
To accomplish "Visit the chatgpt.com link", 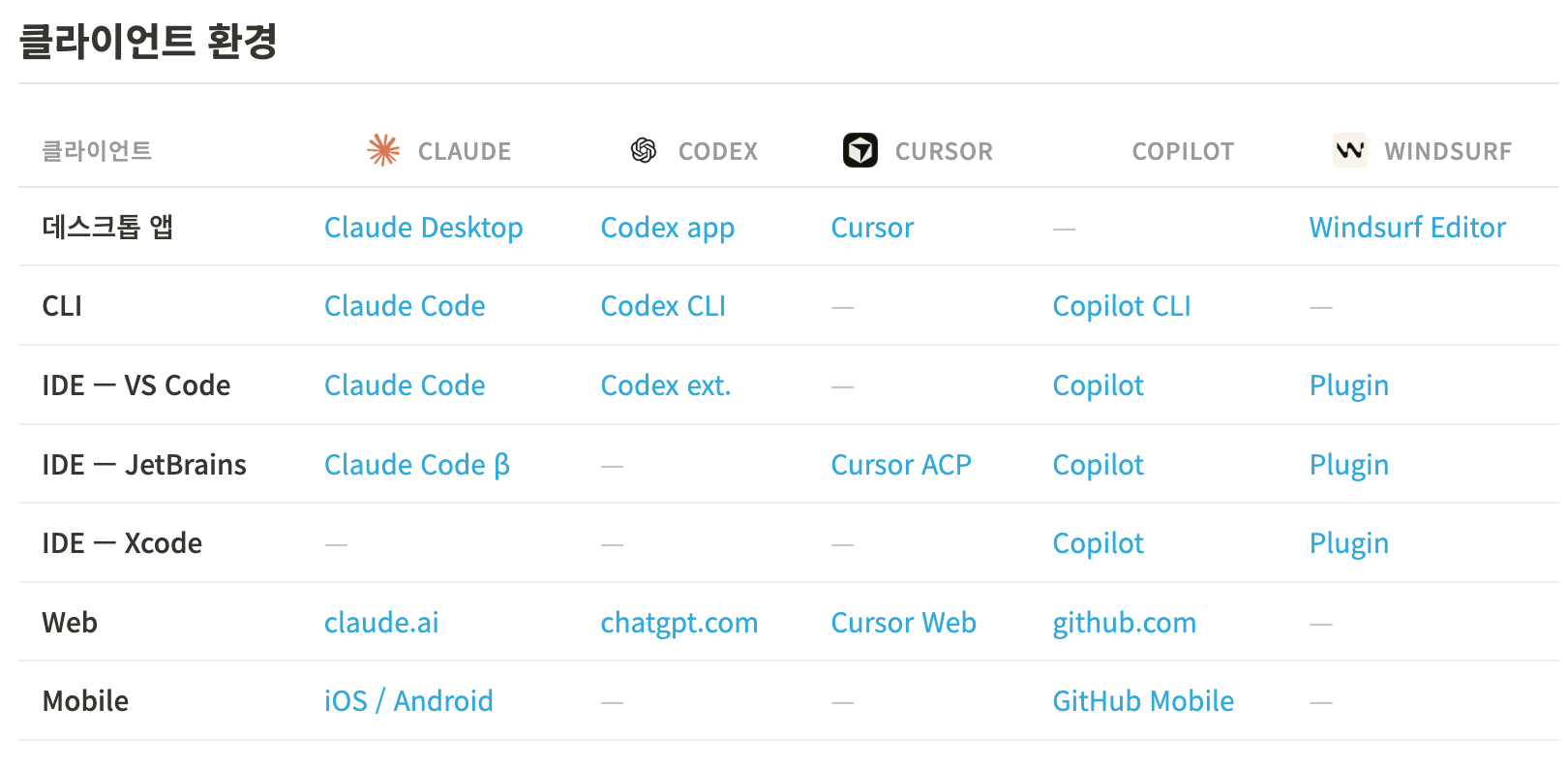I will (x=678, y=623).
